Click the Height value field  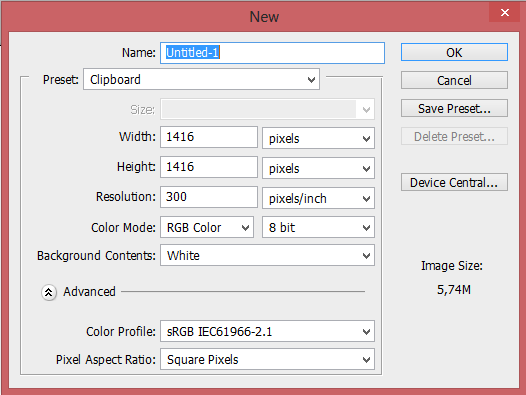click(x=209, y=167)
